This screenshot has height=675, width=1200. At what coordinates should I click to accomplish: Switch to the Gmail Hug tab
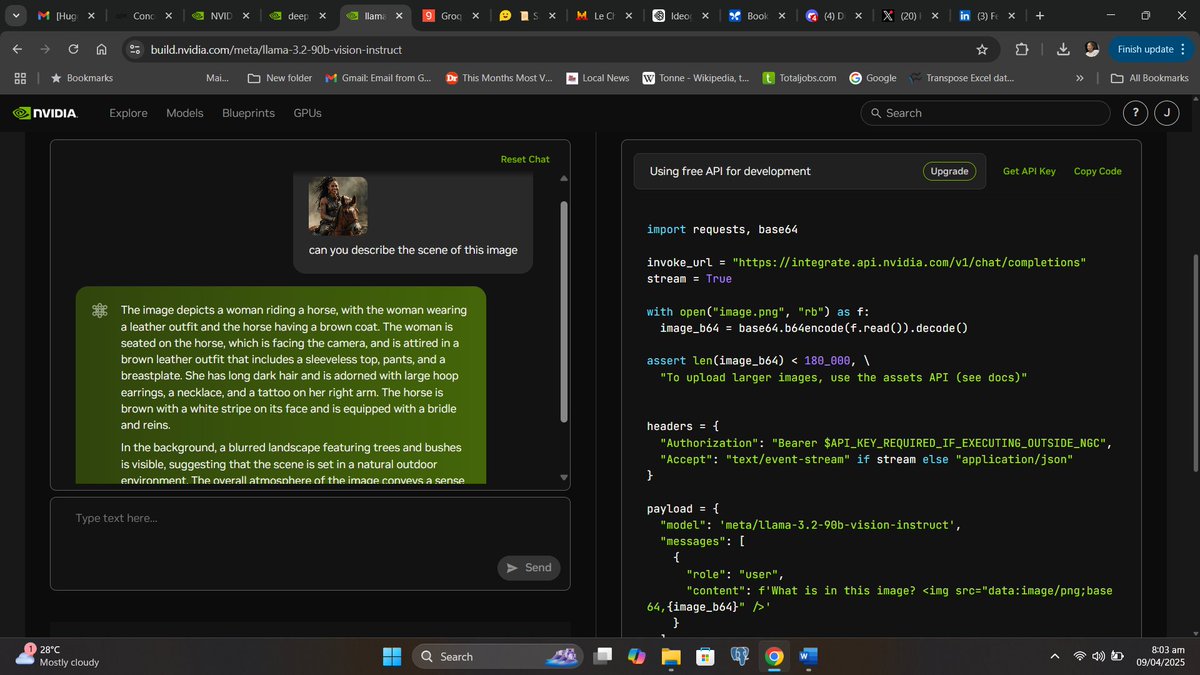coord(65,16)
